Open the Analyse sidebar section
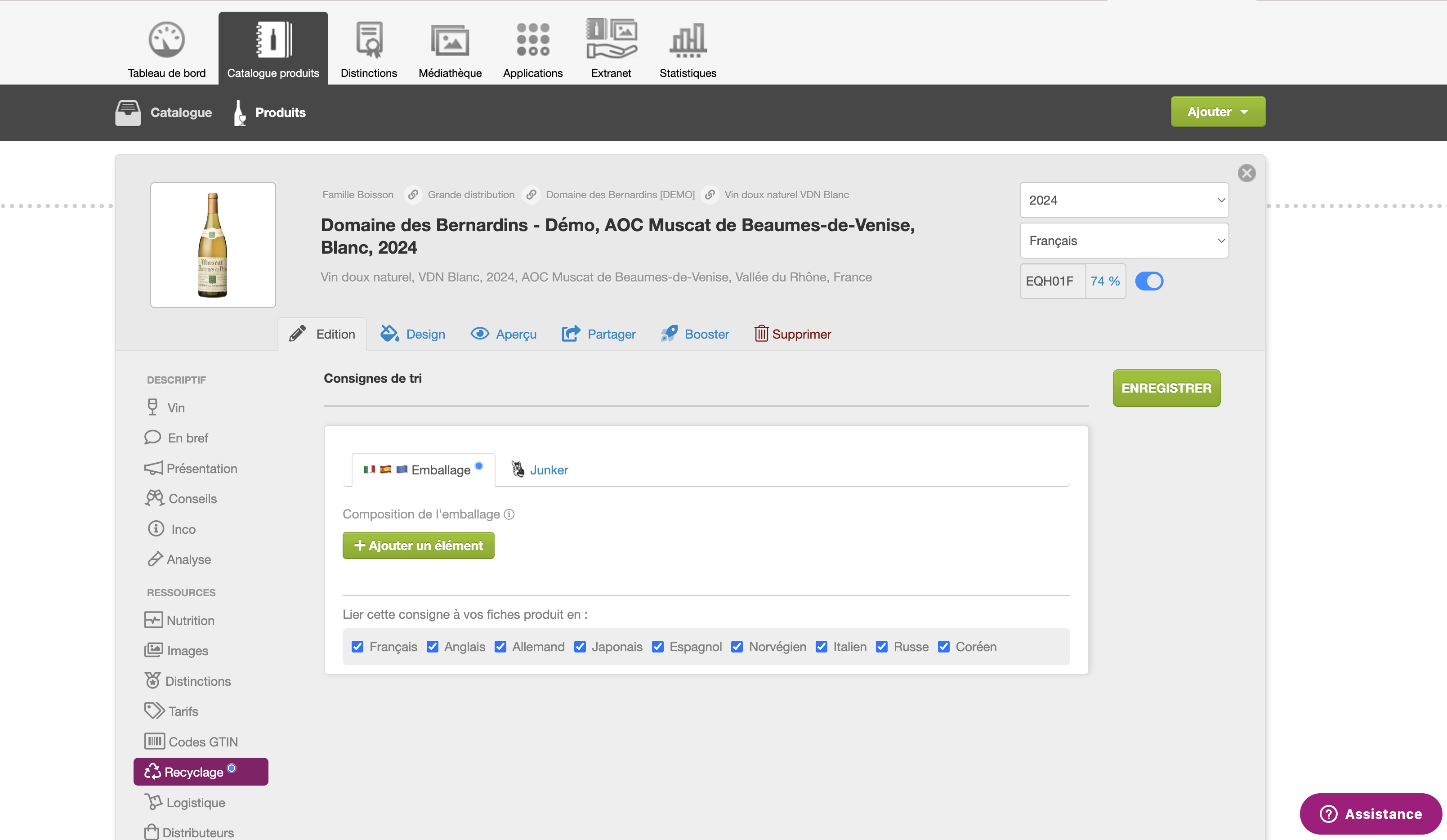 (x=178, y=559)
